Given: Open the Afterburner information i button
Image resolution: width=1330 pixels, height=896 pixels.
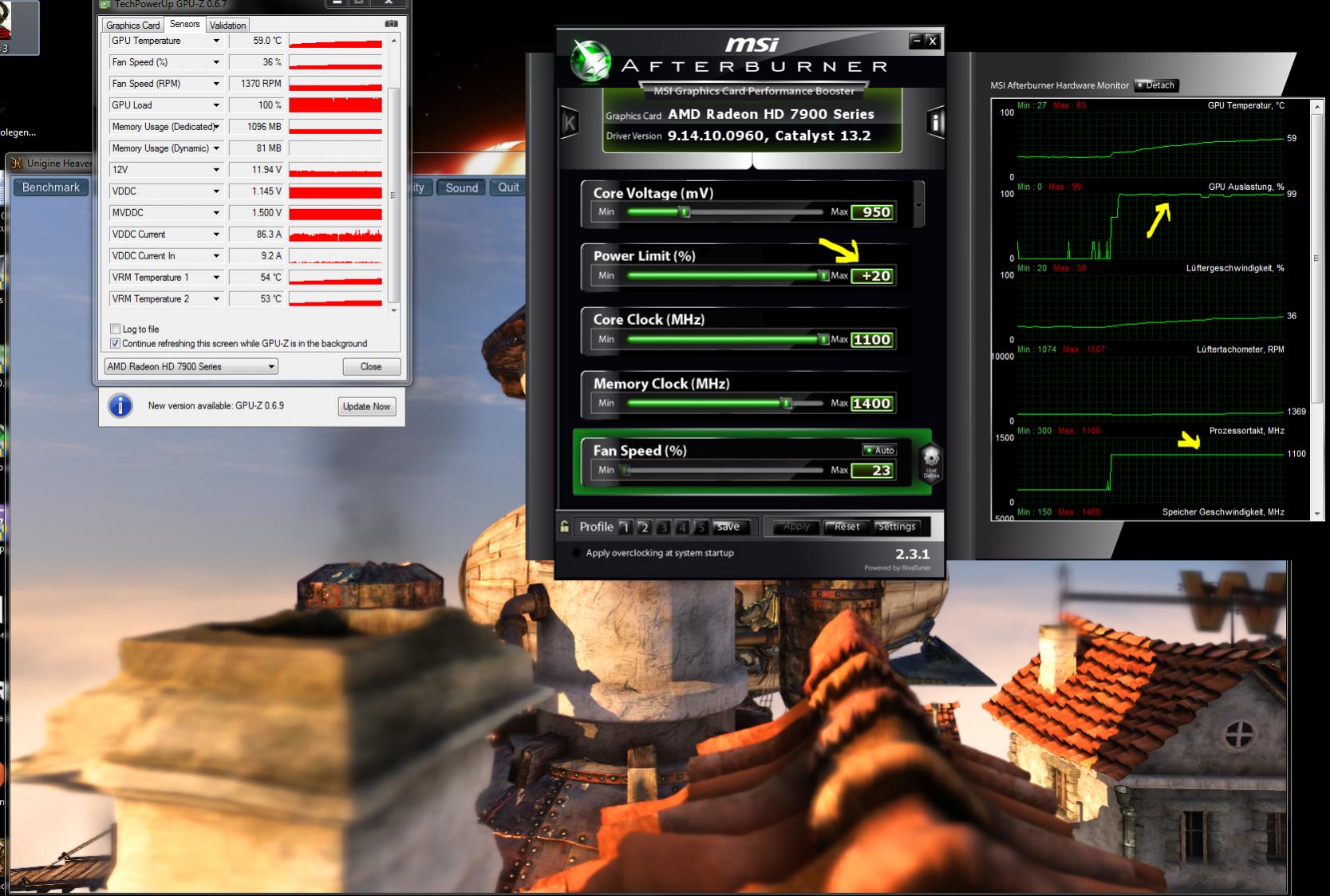Looking at the screenshot, I should point(935,122).
